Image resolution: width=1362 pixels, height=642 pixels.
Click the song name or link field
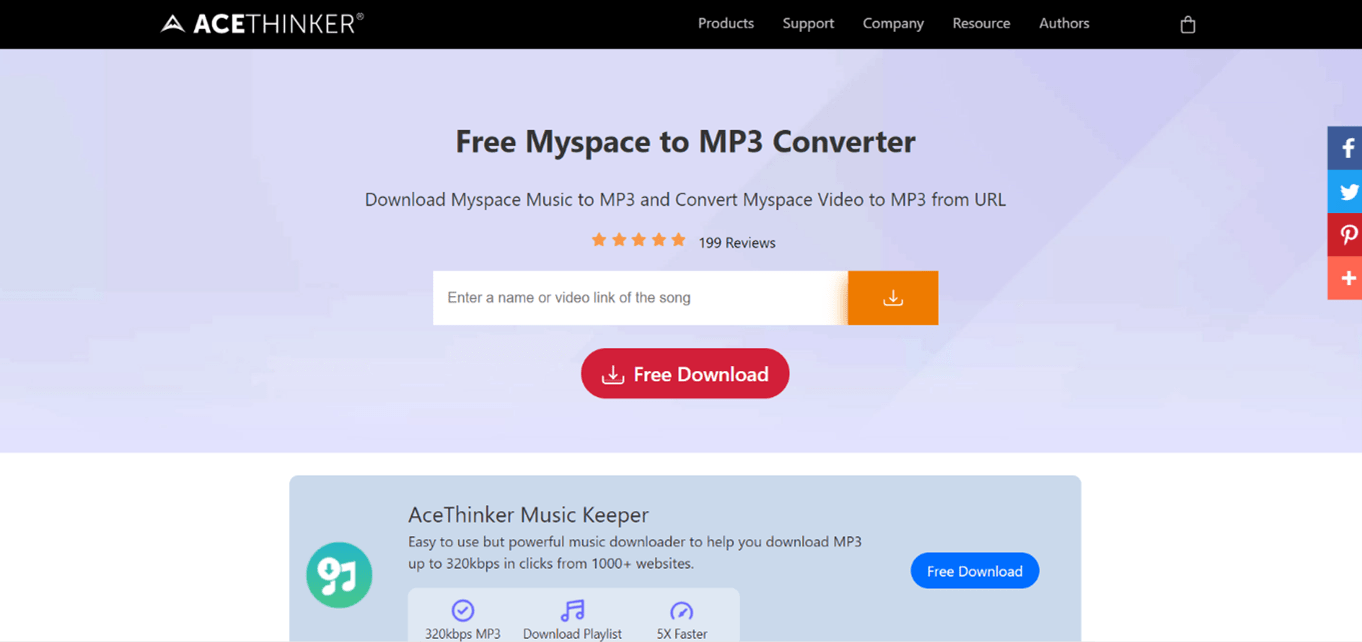(x=640, y=298)
